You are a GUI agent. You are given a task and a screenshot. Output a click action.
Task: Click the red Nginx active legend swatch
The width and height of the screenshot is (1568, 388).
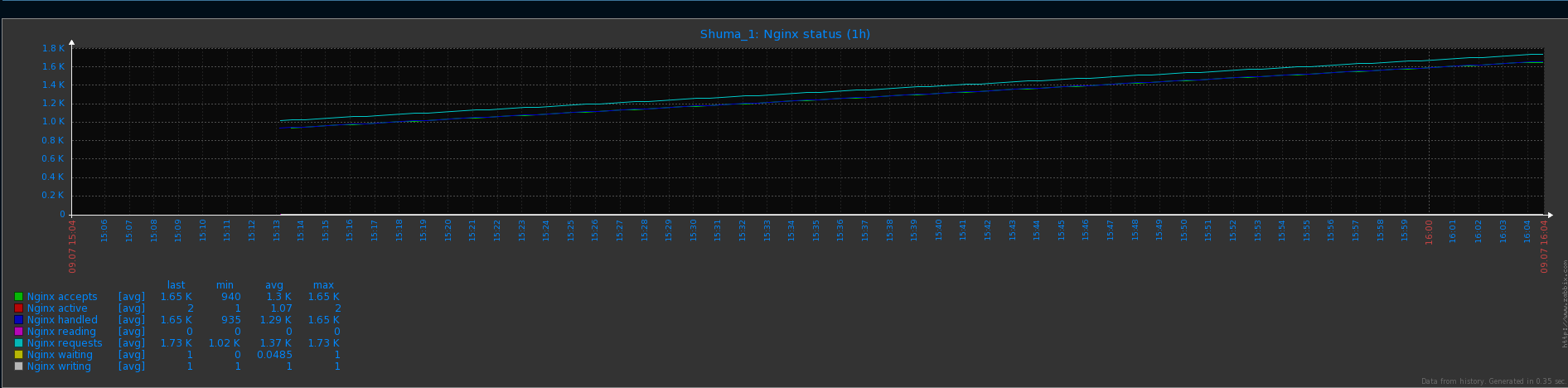[18, 308]
